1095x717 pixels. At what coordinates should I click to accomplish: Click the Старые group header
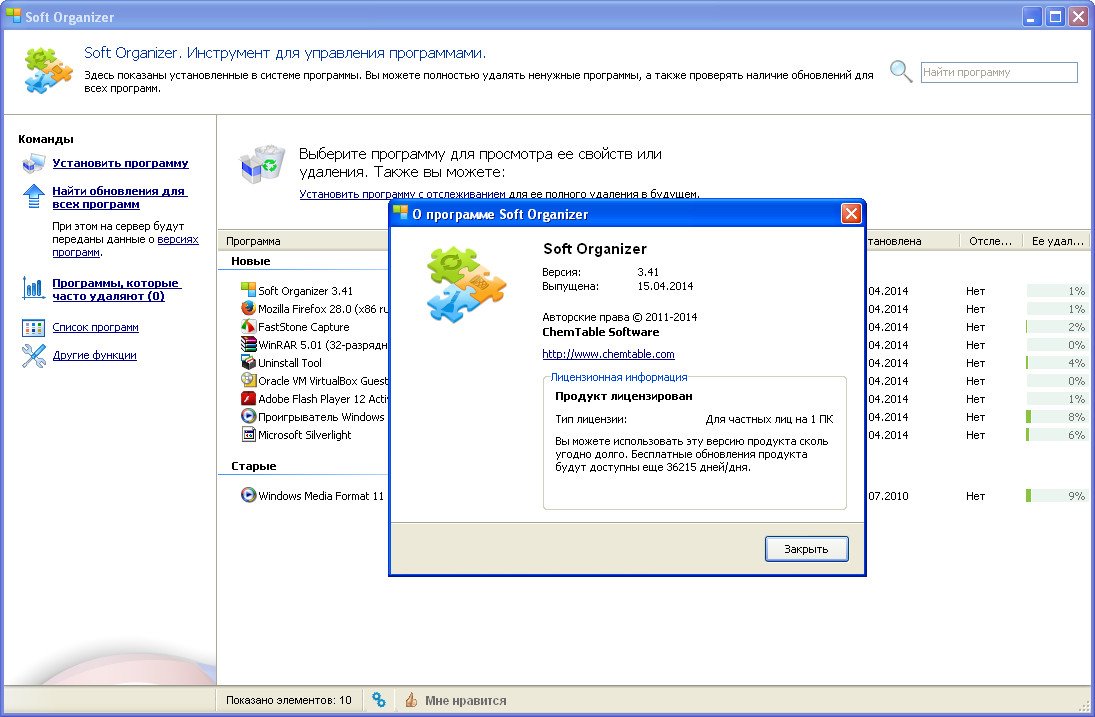(x=253, y=466)
